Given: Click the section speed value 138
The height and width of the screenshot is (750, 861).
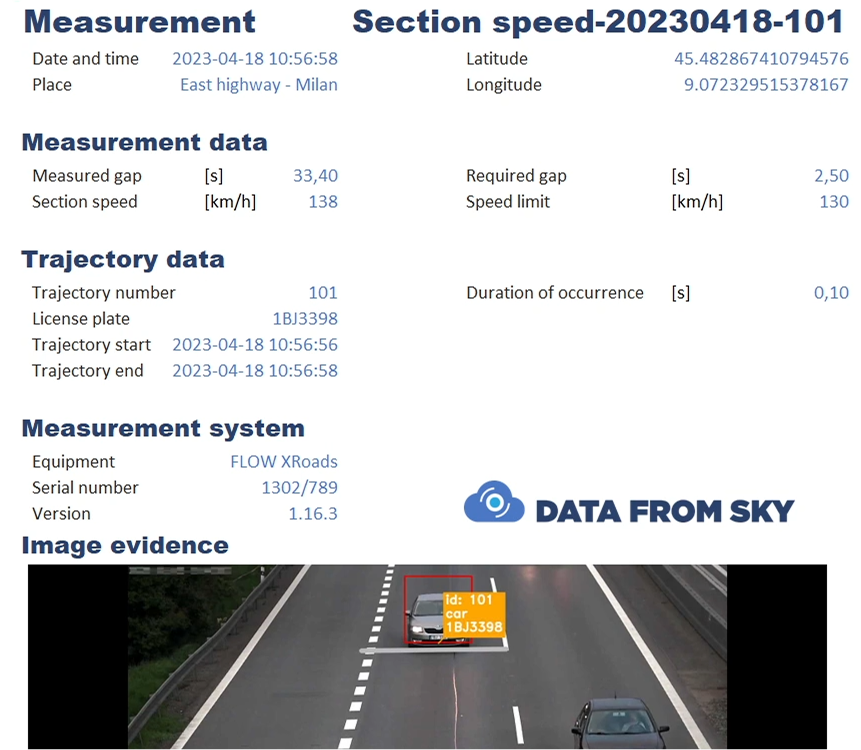Looking at the screenshot, I should [323, 202].
